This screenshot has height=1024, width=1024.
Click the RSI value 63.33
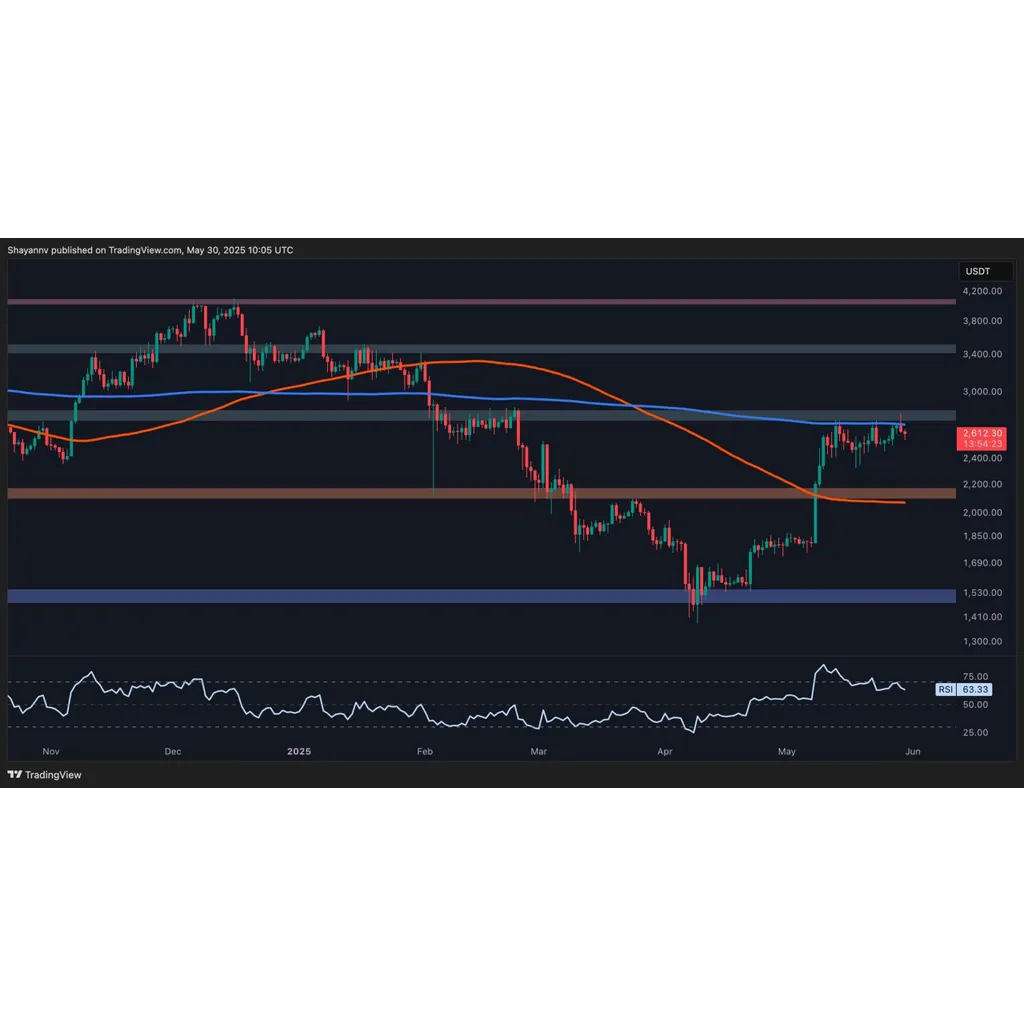(974, 690)
